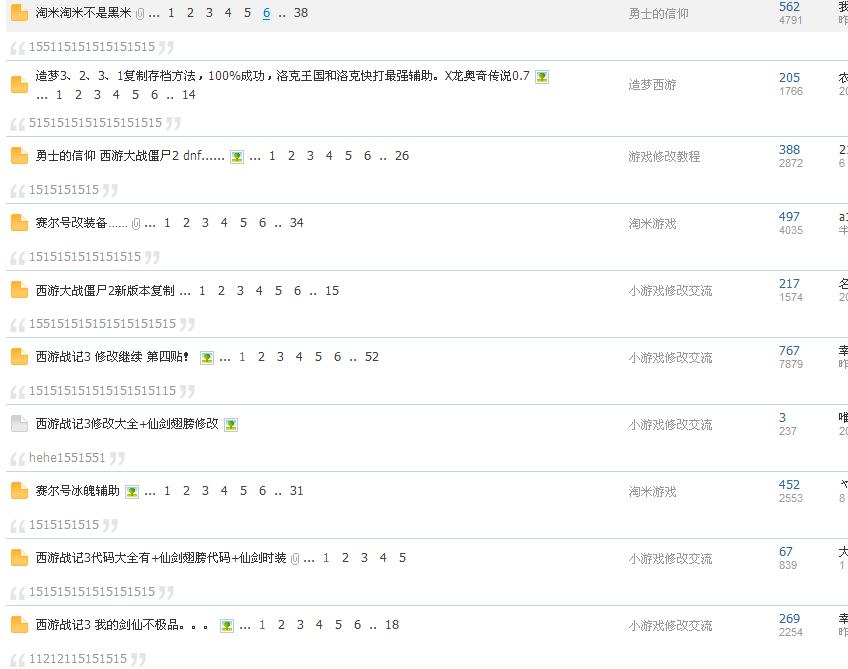Click reply count 217
Image resolution: width=848 pixels, height=669 pixels.
[x=789, y=284]
